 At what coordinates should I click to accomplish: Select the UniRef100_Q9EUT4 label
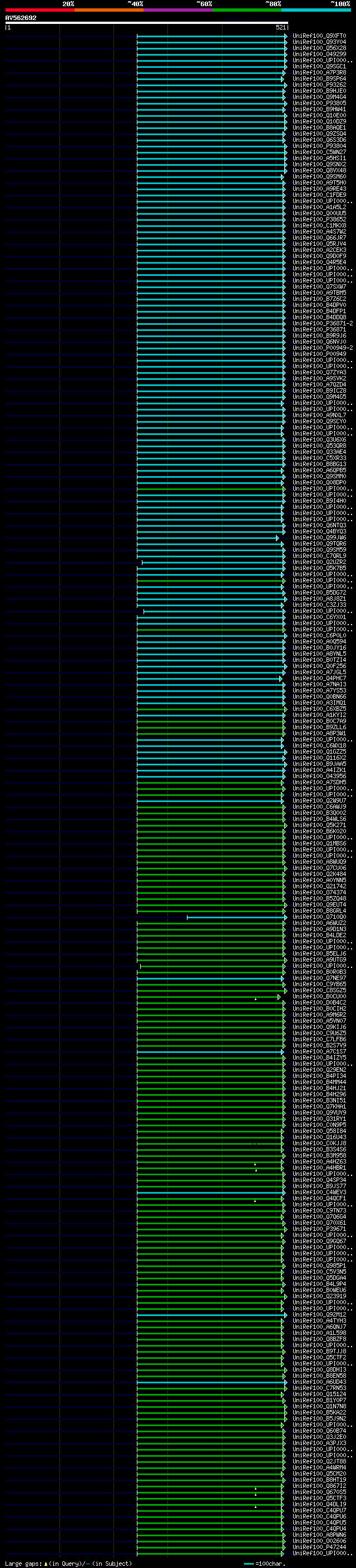coord(319,904)
